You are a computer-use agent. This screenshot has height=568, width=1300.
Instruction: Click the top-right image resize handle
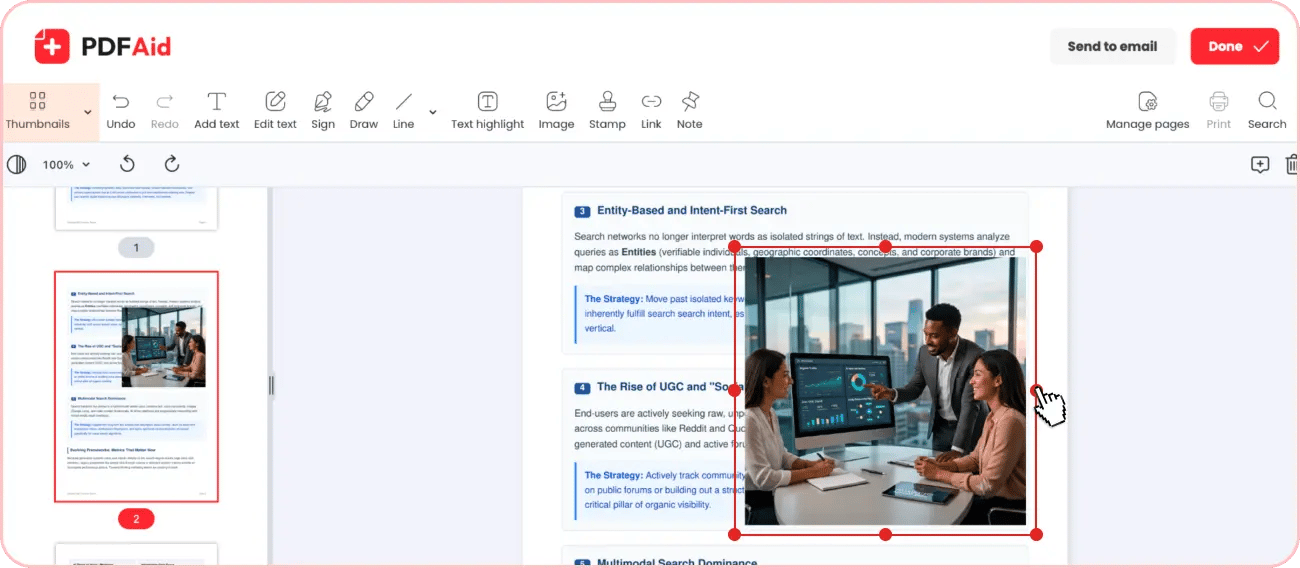1036,246
